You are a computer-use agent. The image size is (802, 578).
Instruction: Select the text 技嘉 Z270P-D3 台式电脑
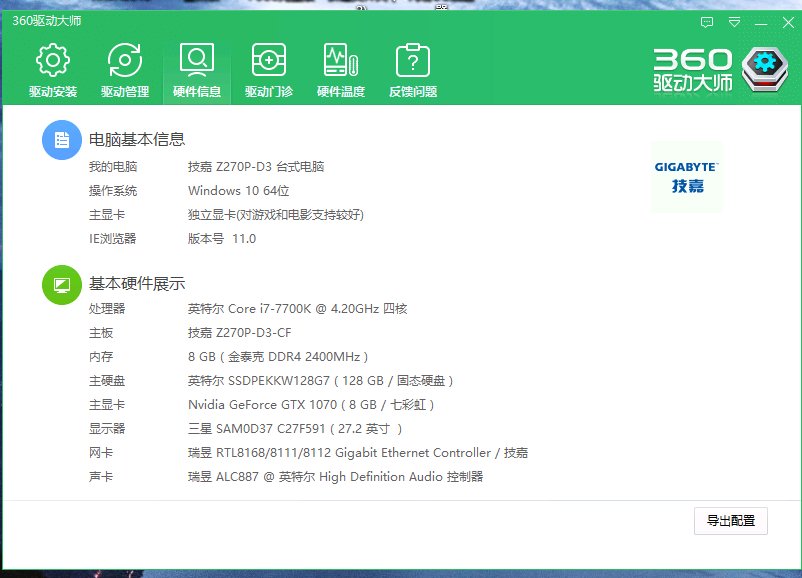(x=256, y=167)
